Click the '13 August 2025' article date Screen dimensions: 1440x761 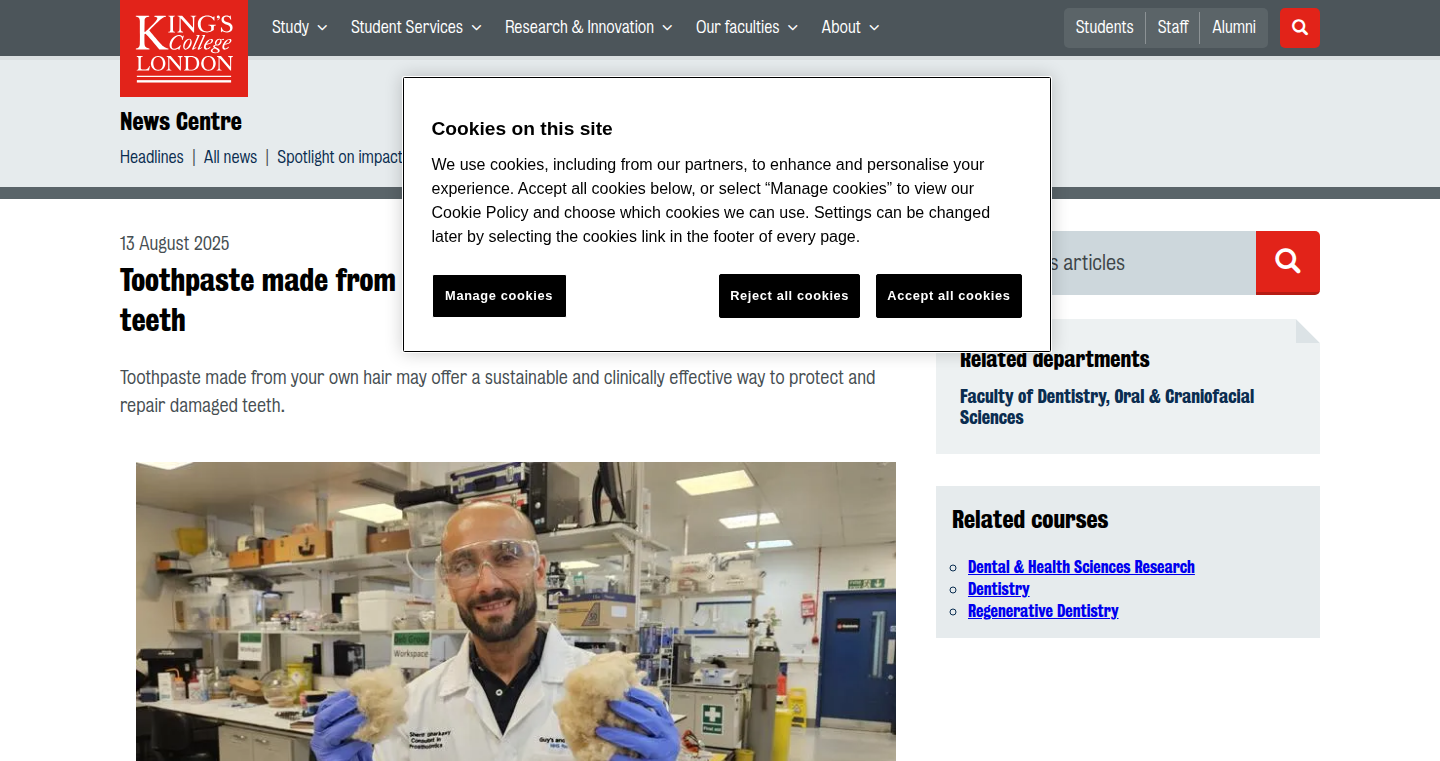175,243
